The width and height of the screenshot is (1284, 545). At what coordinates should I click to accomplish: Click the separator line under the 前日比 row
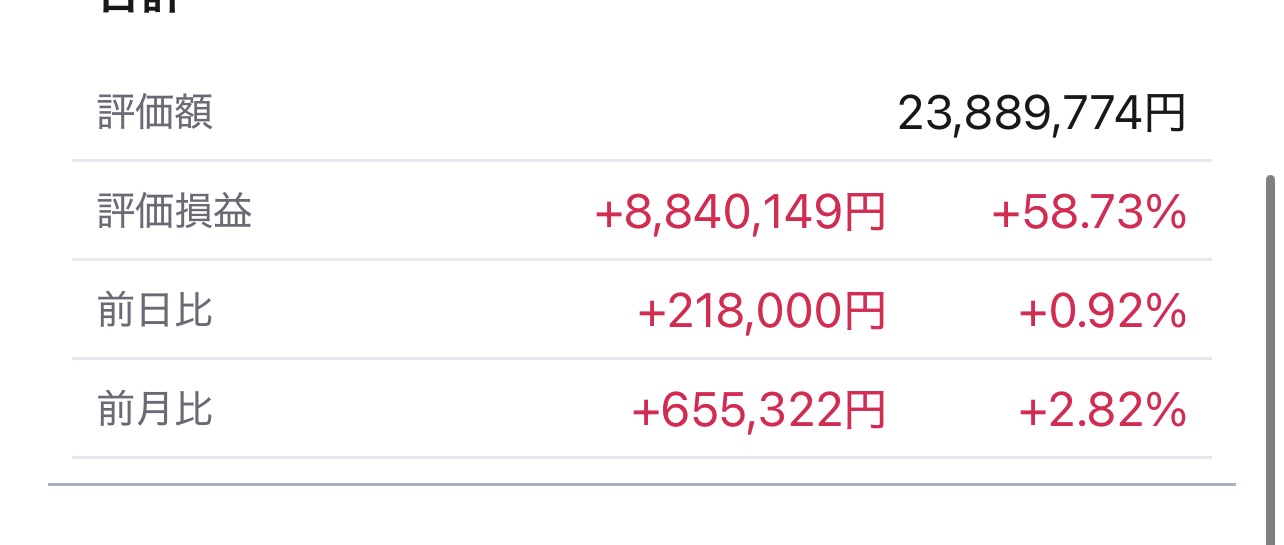[640, 358]
